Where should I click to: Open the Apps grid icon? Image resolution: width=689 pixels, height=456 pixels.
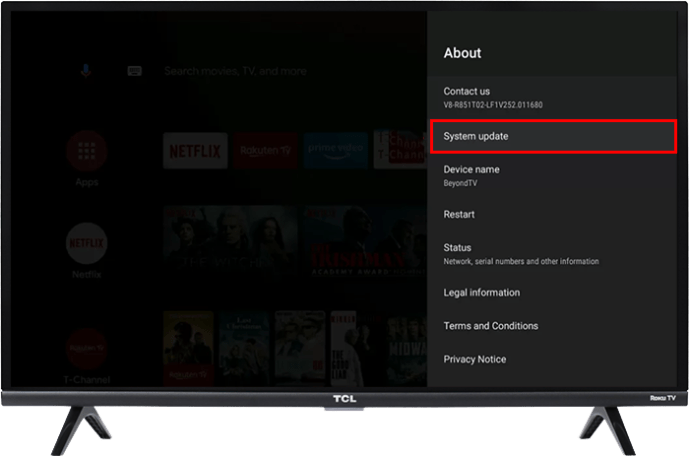[x=87, y=151]
